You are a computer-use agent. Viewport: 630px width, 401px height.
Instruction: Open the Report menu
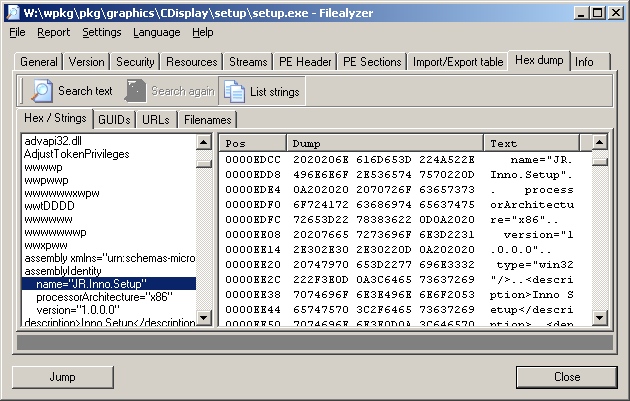53,32
